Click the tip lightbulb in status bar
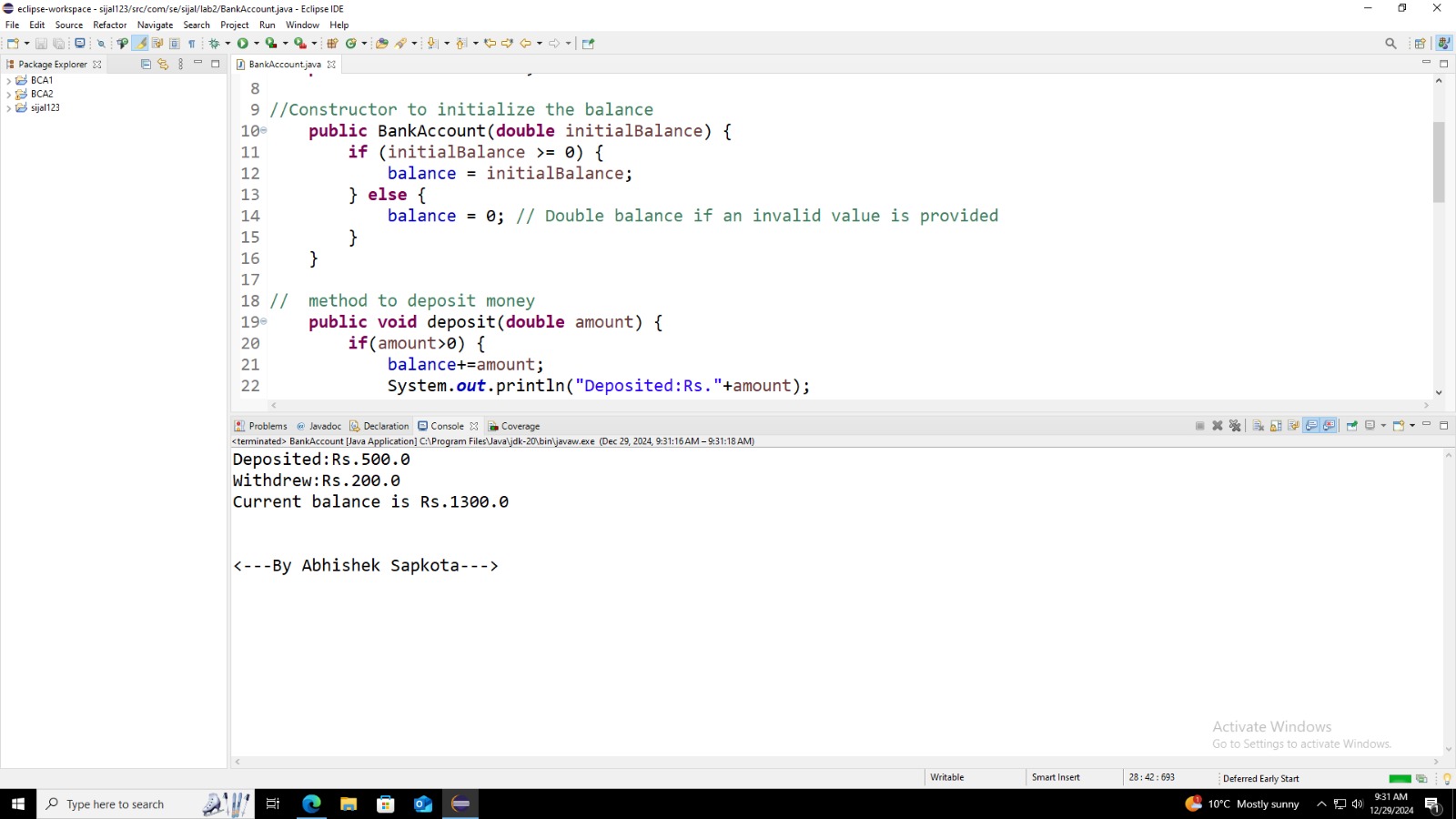The height and width of the screenshot is (819, 1456). [1447, 779]
